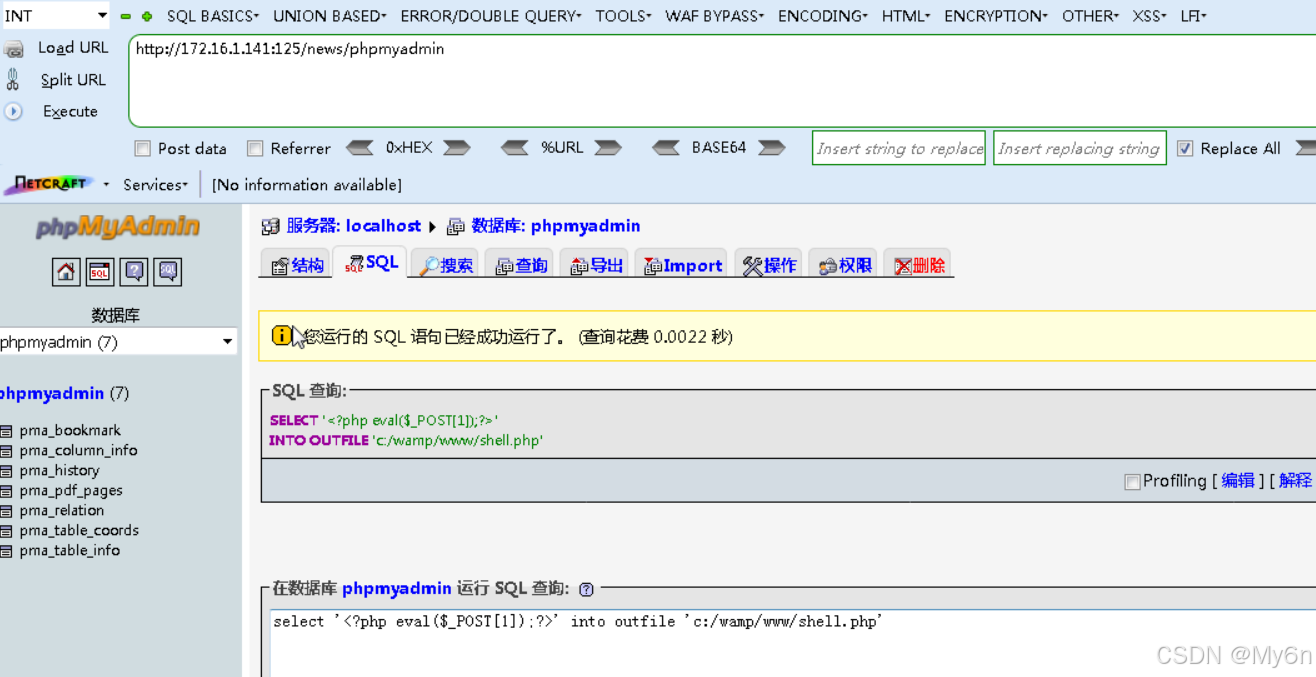This screenshot has height=677, width=1316.
Task: Click the 服务器: localhost breadcrumb link
Action: coord(354,226)
